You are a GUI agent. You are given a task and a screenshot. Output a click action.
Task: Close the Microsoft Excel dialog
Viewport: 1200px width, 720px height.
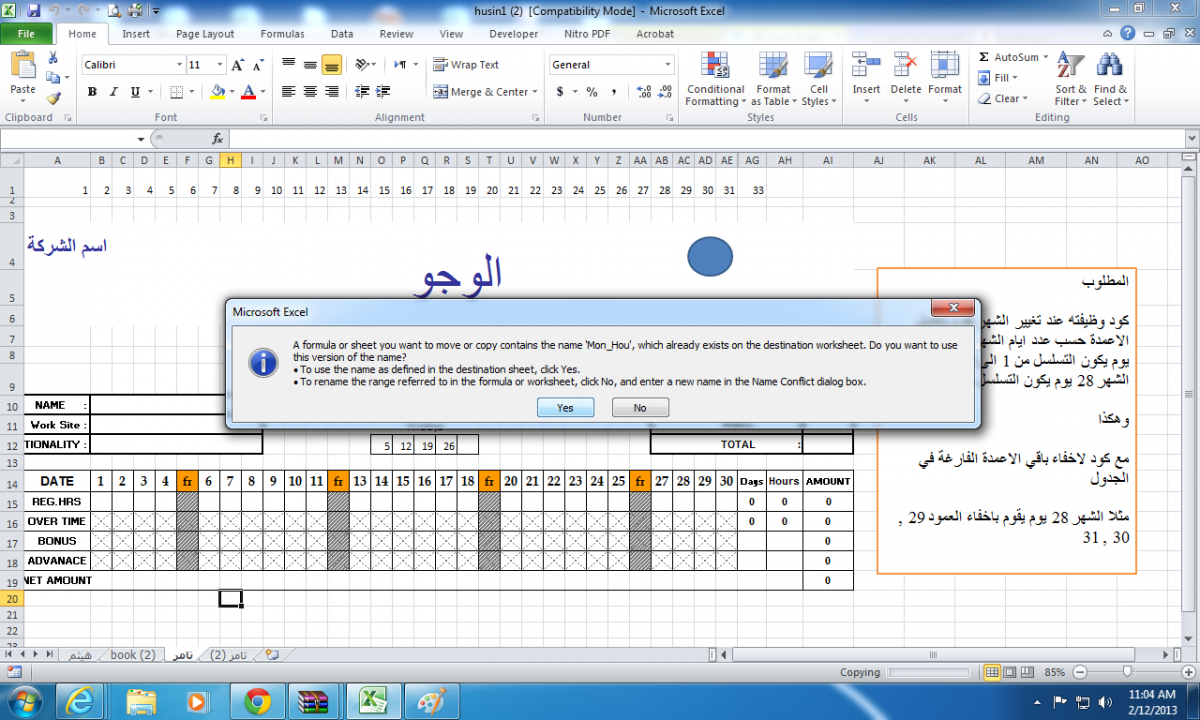[x=953, y=308]
